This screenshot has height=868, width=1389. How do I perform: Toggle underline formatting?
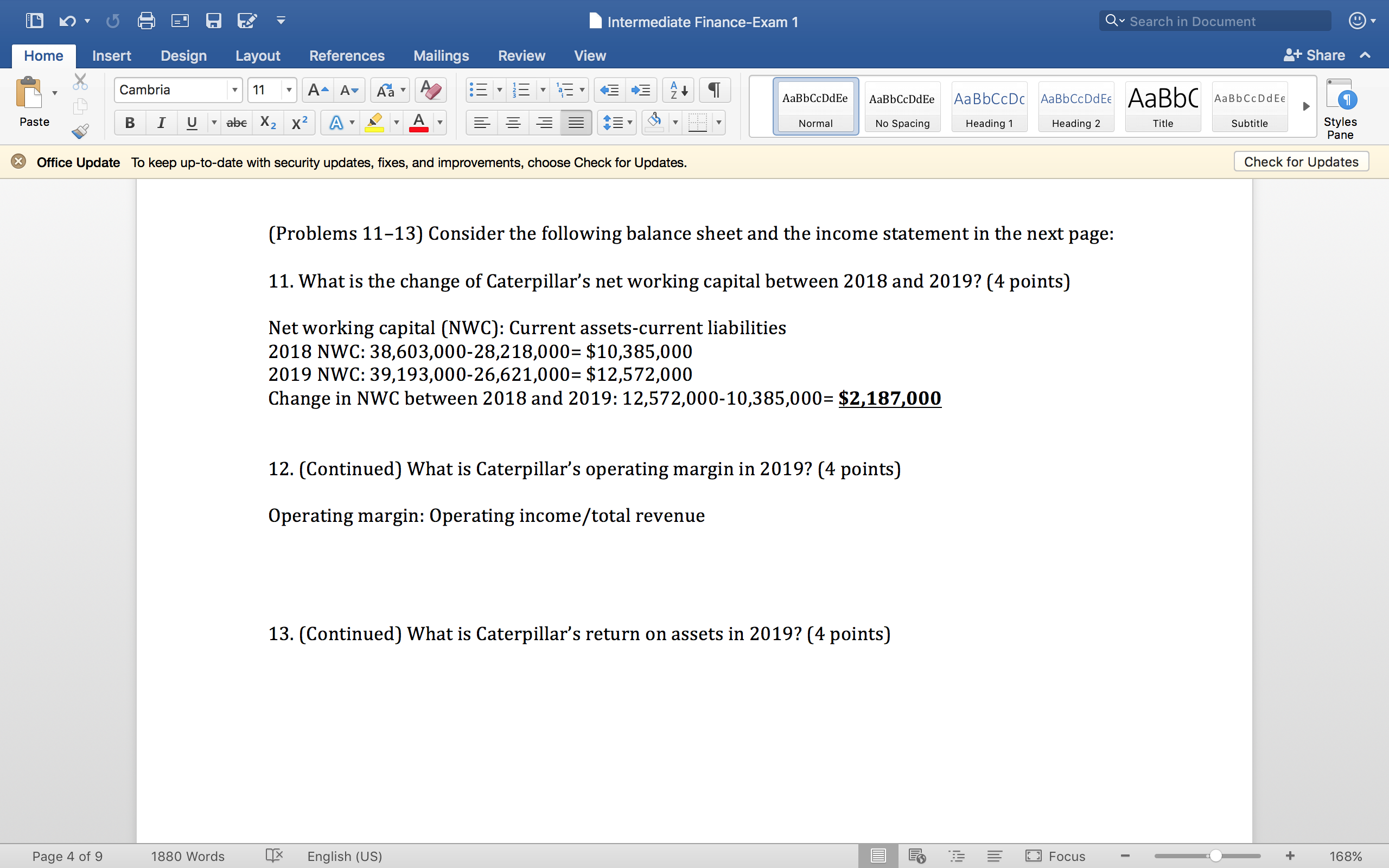point(191,122)
